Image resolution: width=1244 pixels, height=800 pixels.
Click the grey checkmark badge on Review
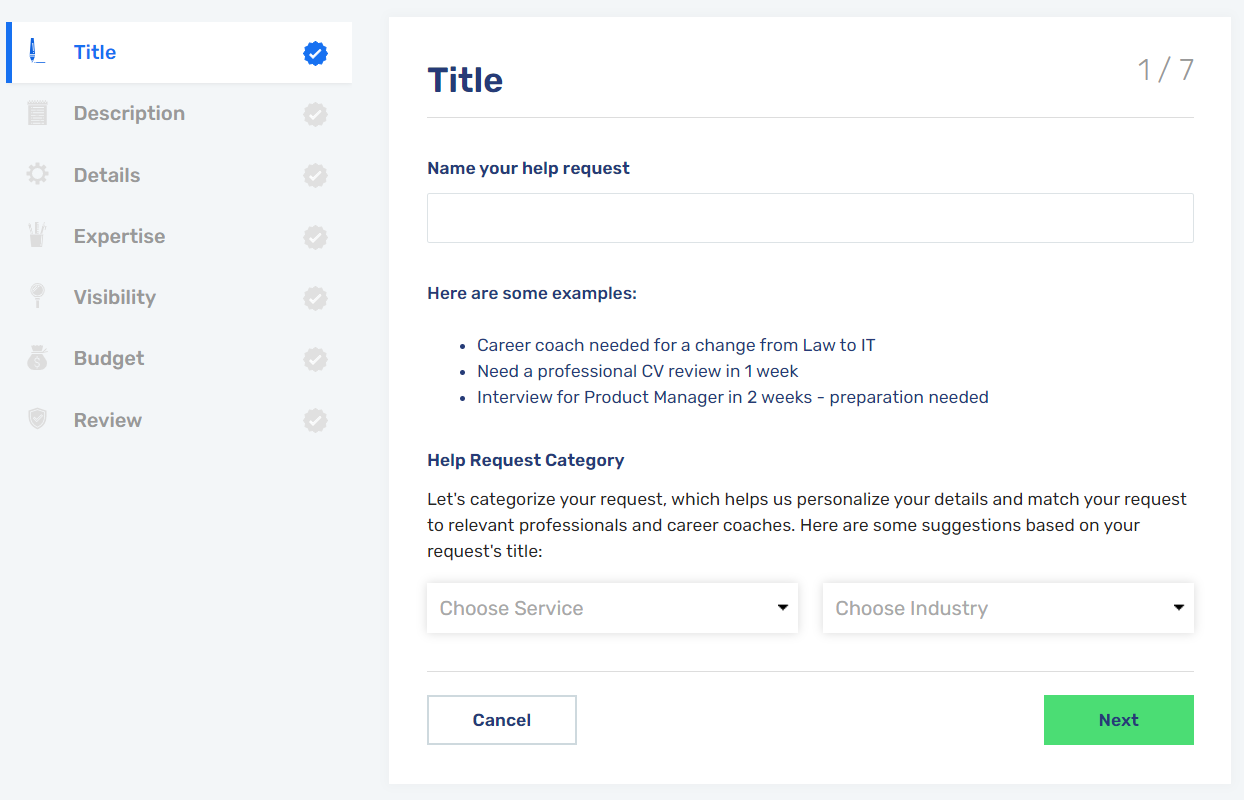pyautogui.click(x=315, y=421)
